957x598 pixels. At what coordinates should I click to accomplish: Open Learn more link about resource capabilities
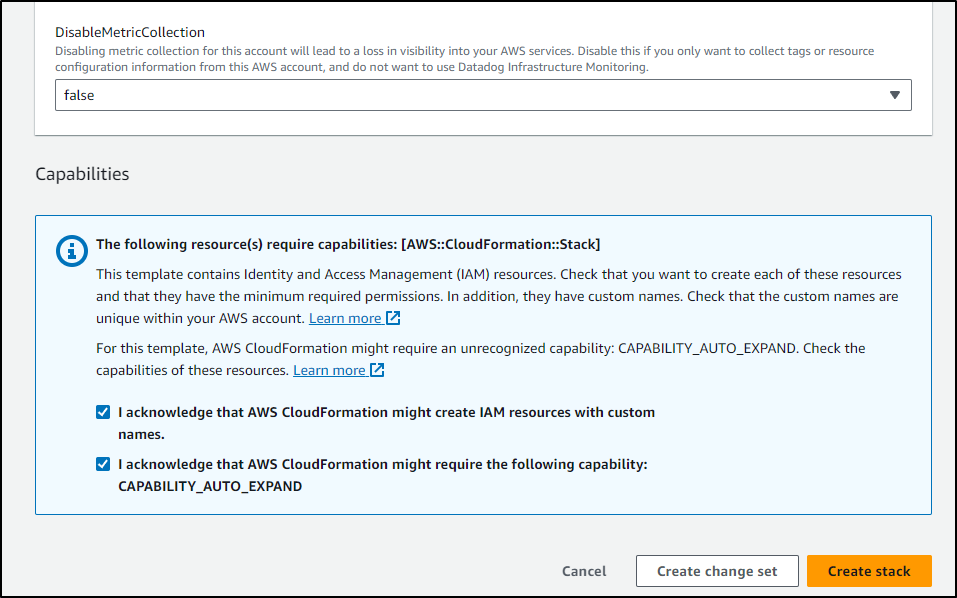tap(329, 370)
